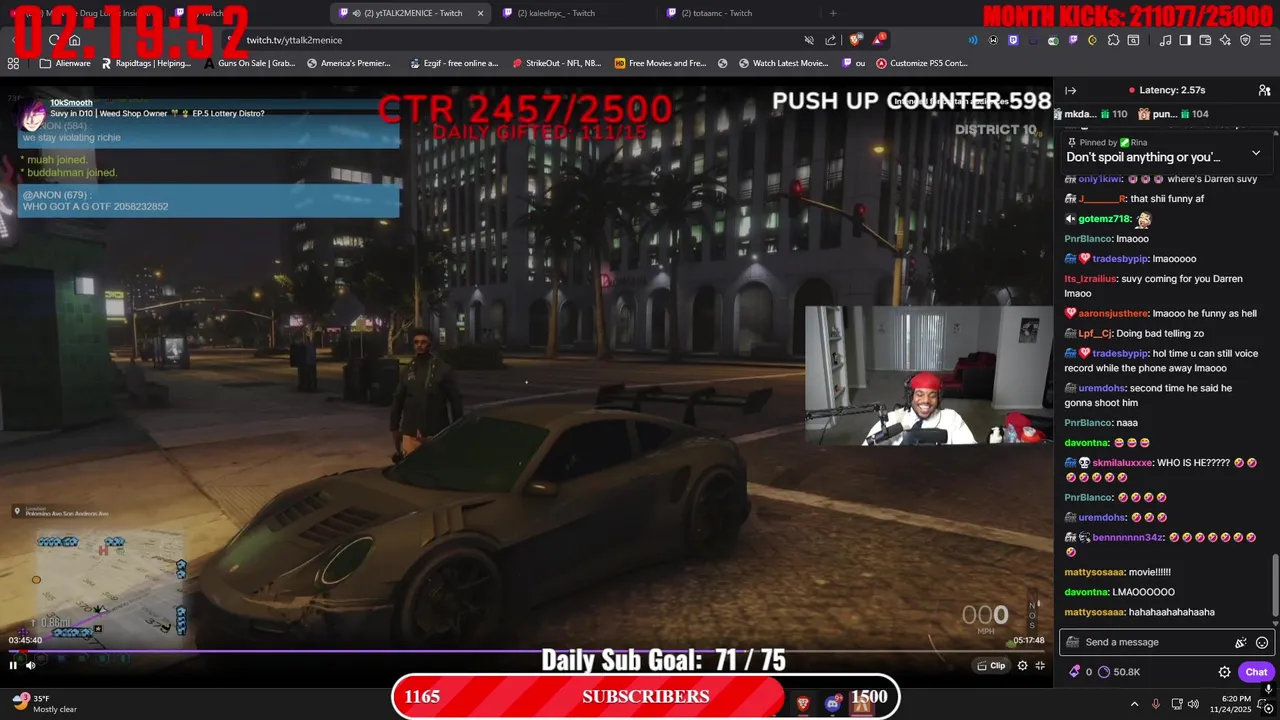Screen dimensions: 1280x720
Task: Open the video player settings gear
Action: coord(1022,665)
